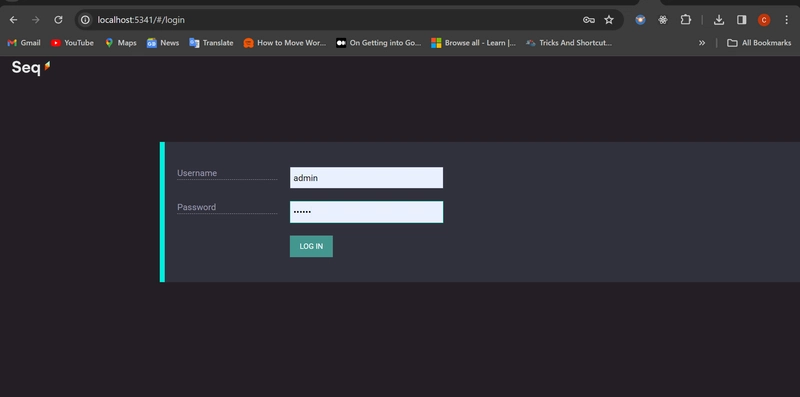
Task: Open the blue circular extension icon
Action: [640, 20]
